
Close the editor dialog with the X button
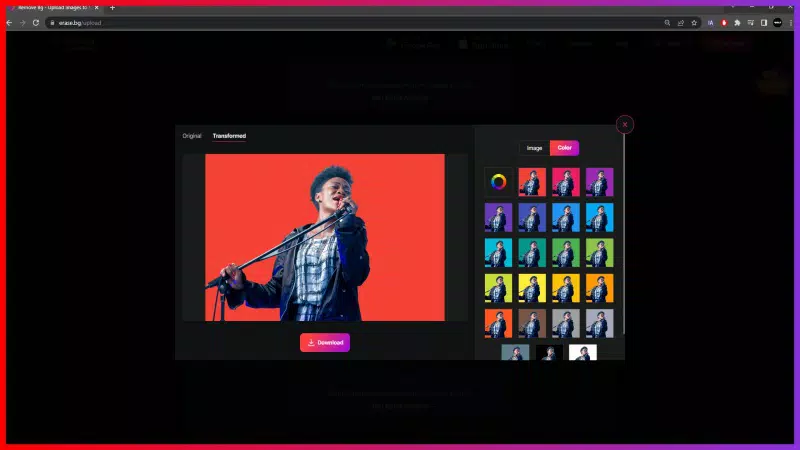[x=624, y=124]
